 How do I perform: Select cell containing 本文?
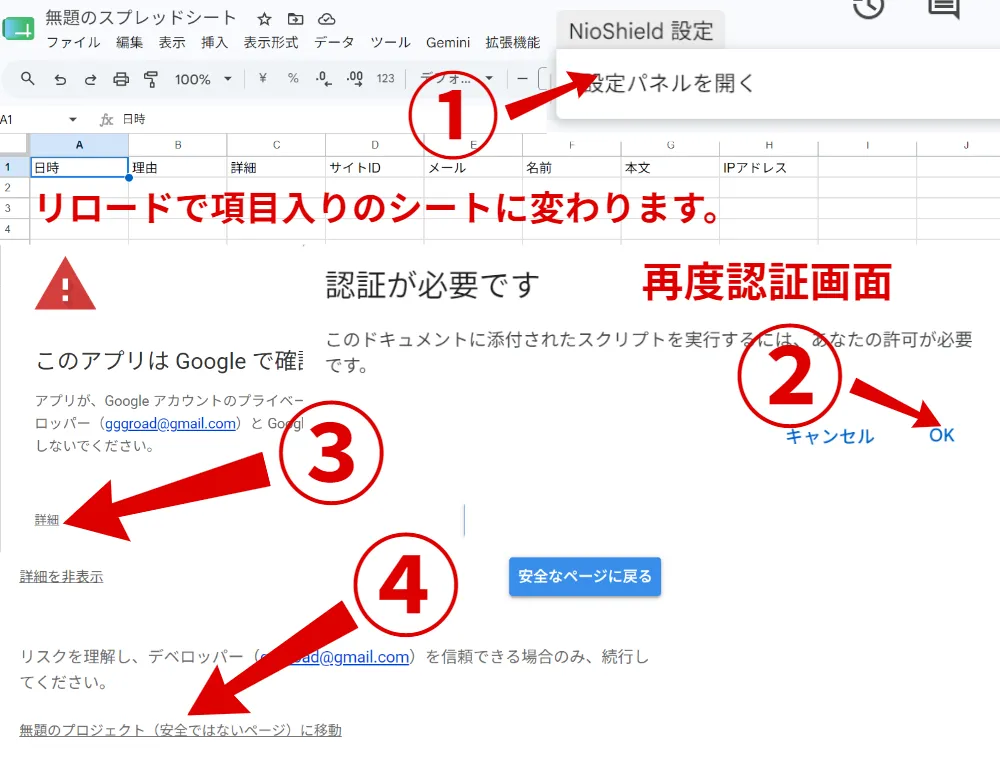tap(670, 167)
